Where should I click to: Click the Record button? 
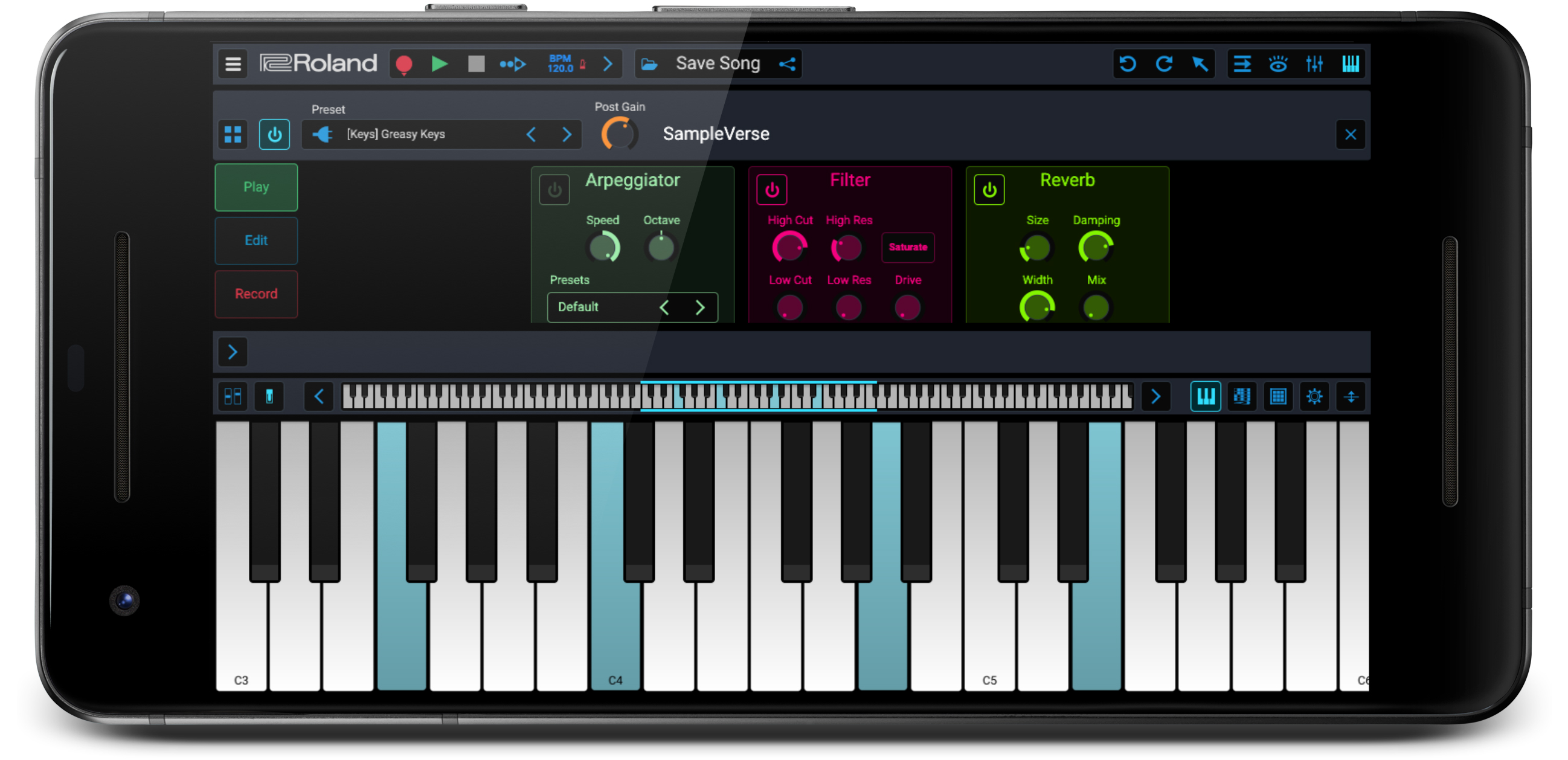pos(255,294)
